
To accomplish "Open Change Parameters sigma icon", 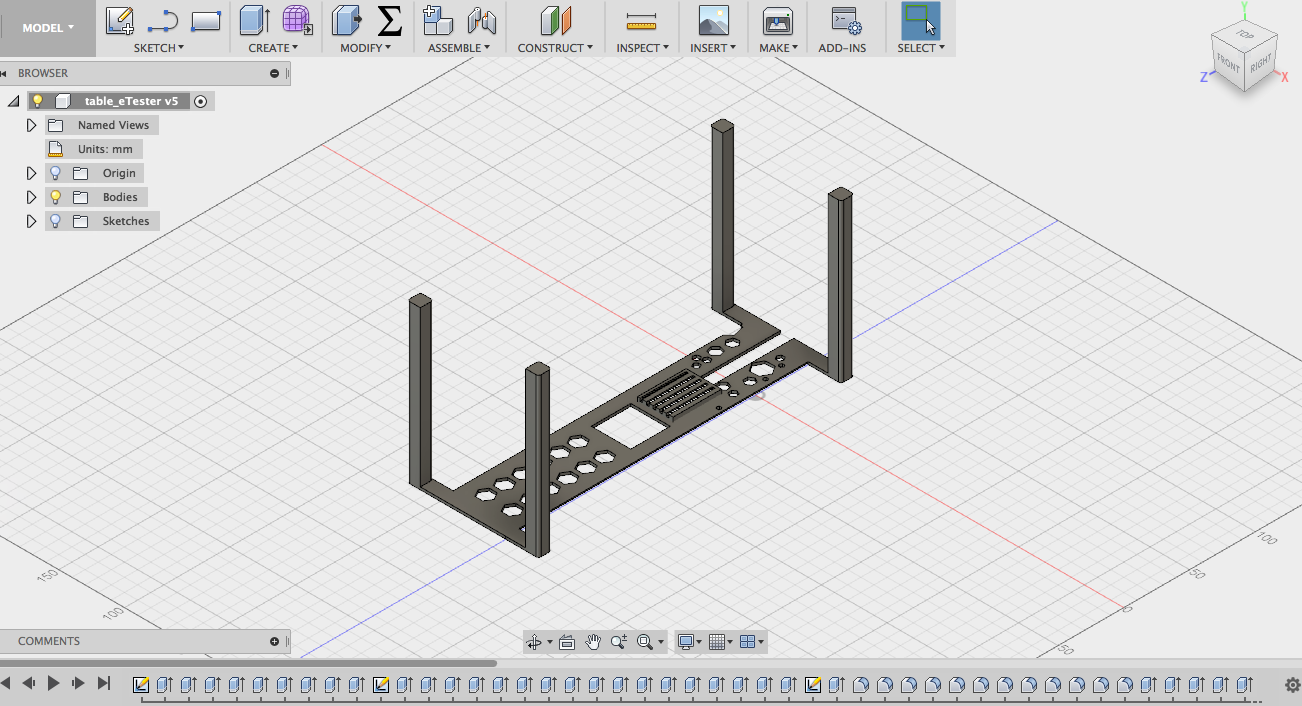I will tap(389, 20).
